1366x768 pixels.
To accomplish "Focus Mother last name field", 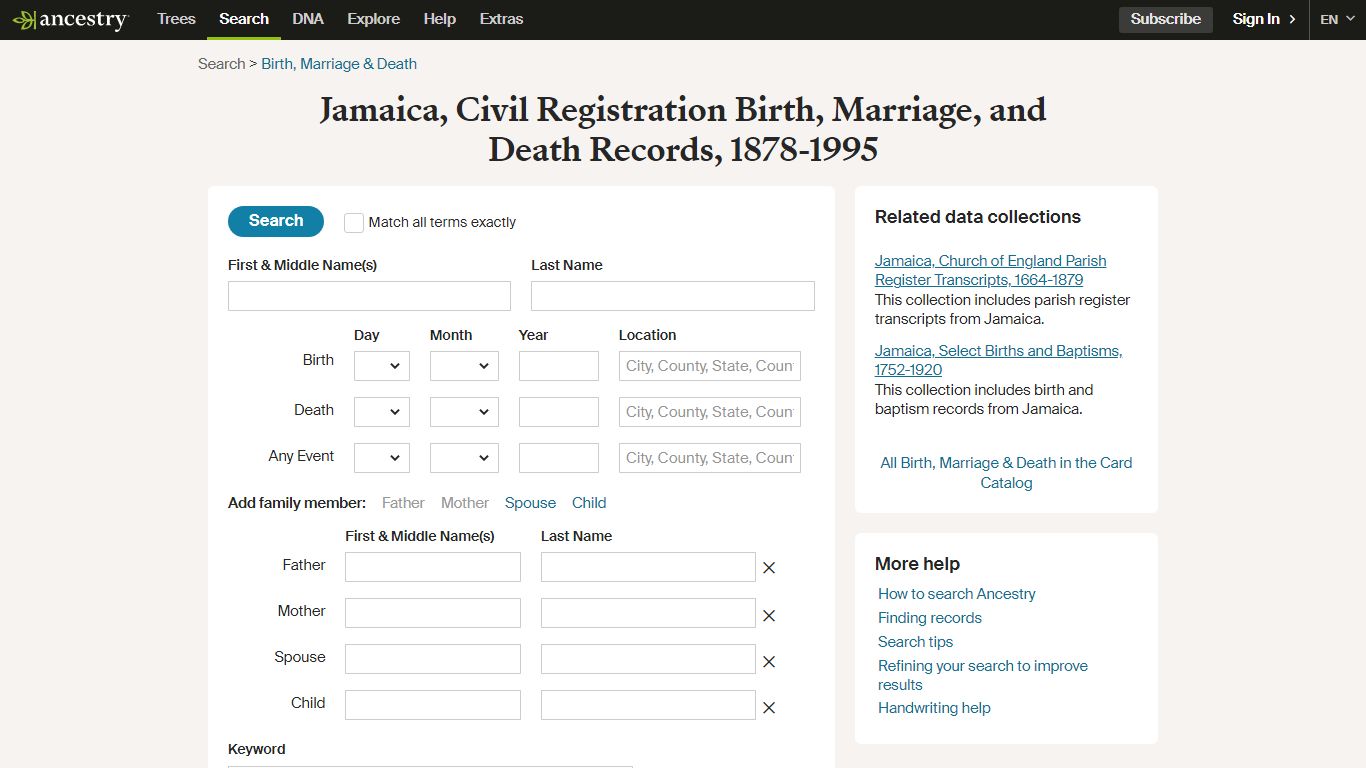I will (648, 613).
